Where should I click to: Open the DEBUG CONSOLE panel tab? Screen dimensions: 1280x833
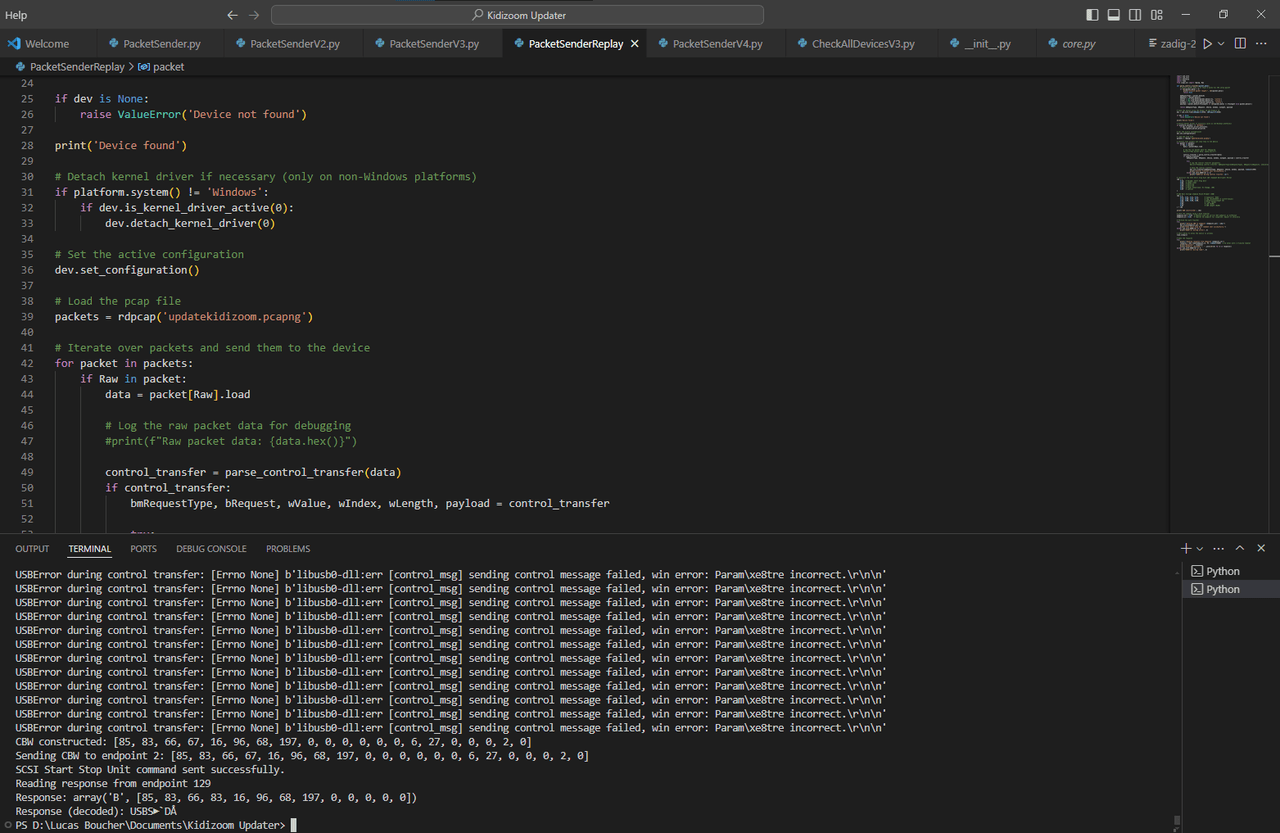click(x=211, y=549)
